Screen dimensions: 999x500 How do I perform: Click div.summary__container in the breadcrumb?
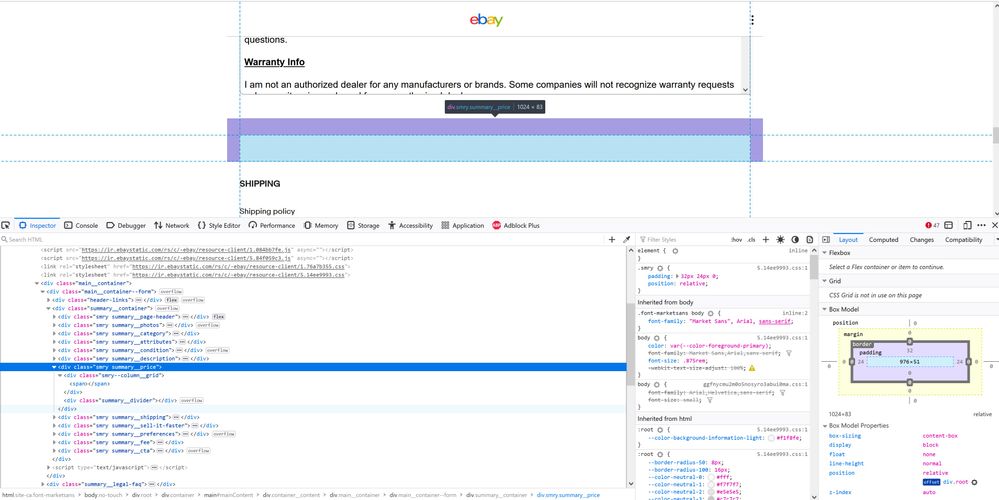tap(496, 495)
